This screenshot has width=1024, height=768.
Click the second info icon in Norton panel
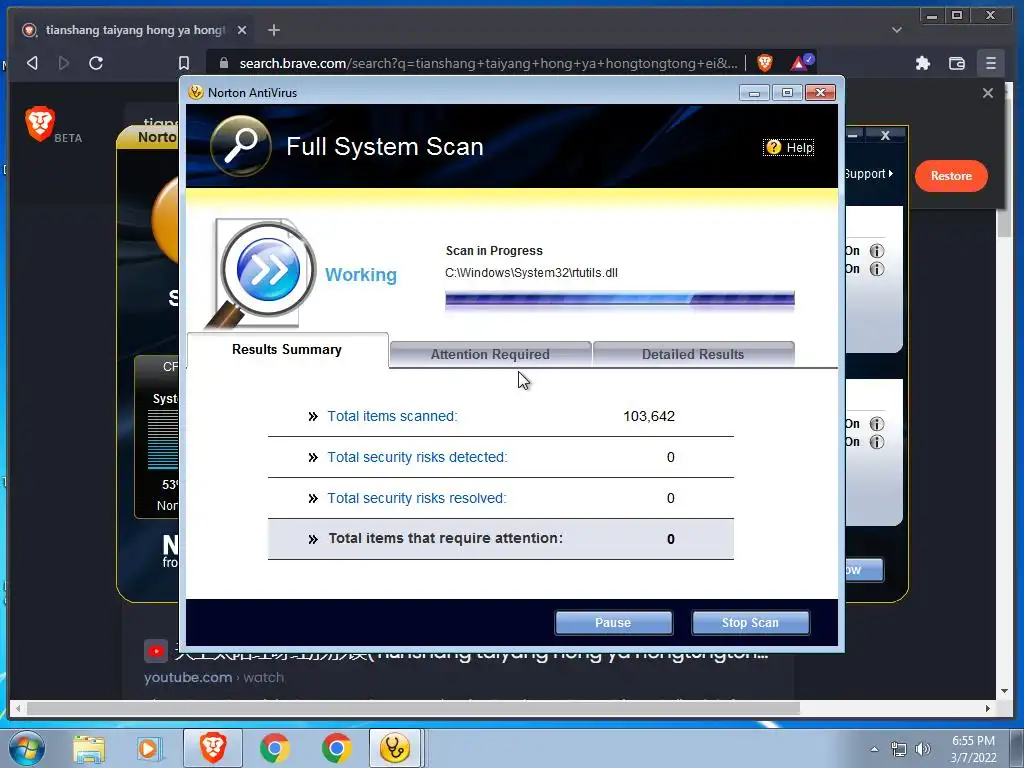pyautogui.click(x=877, y=269)
